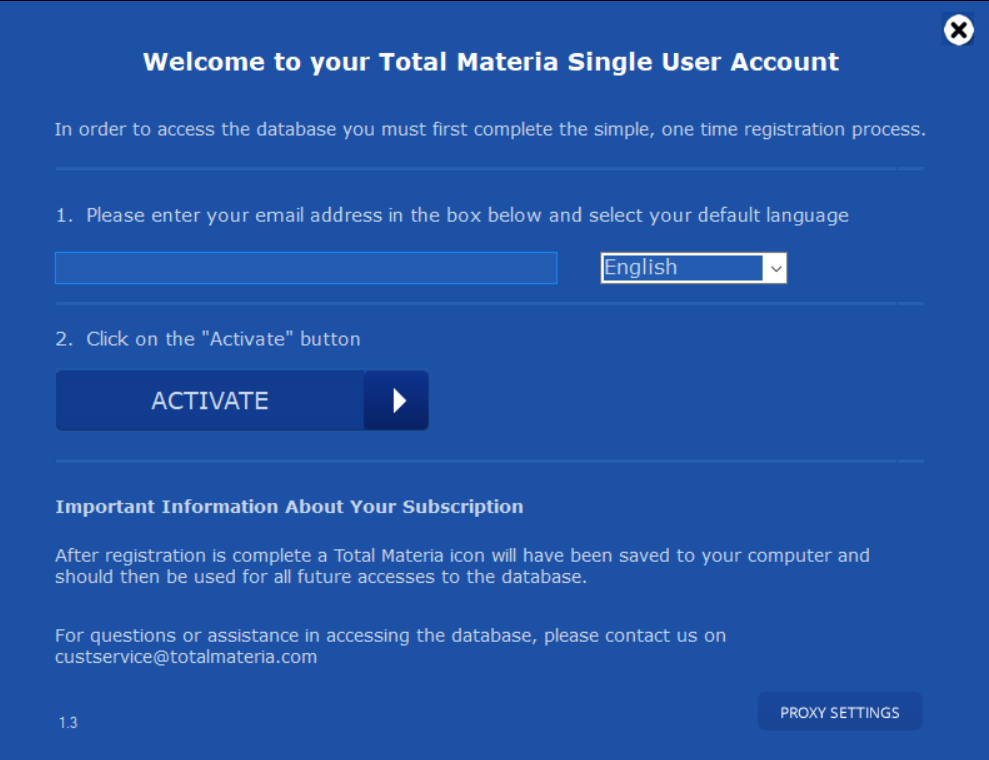
Task: Expand language list via chevron arrow
Action: click(776, 269)
